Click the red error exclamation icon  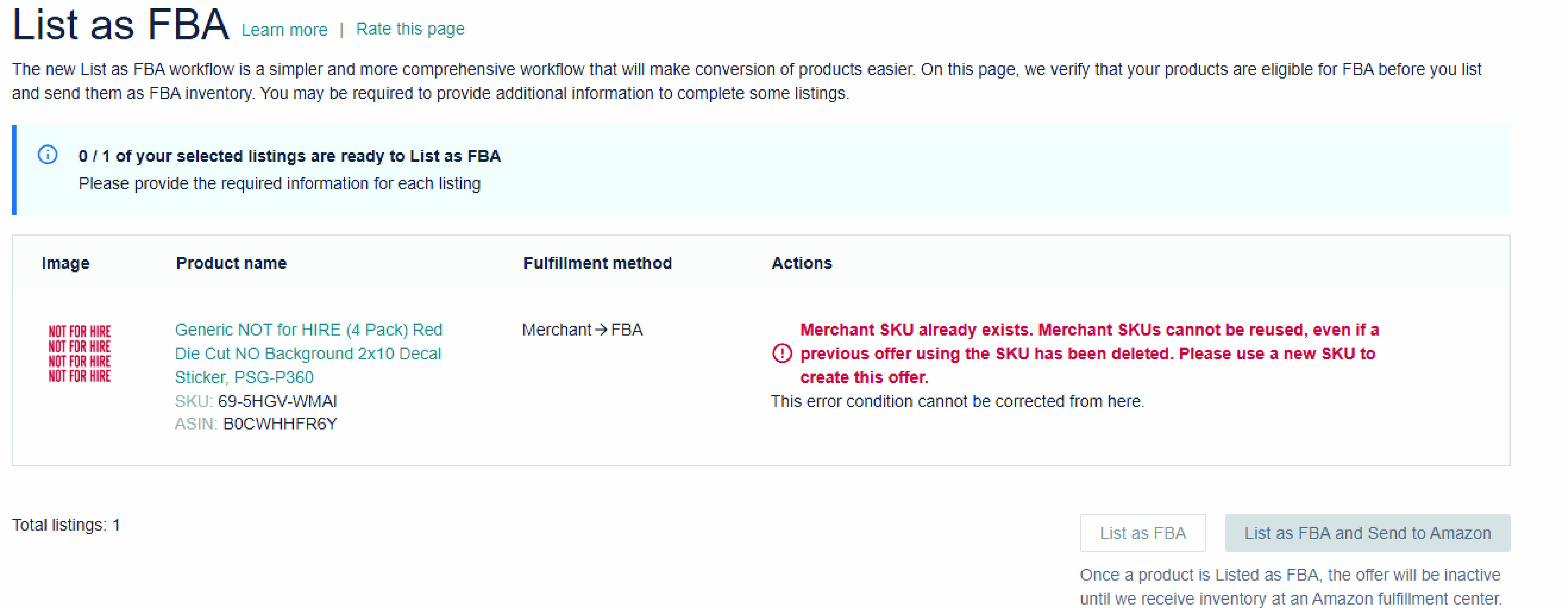tap(781, 353)
